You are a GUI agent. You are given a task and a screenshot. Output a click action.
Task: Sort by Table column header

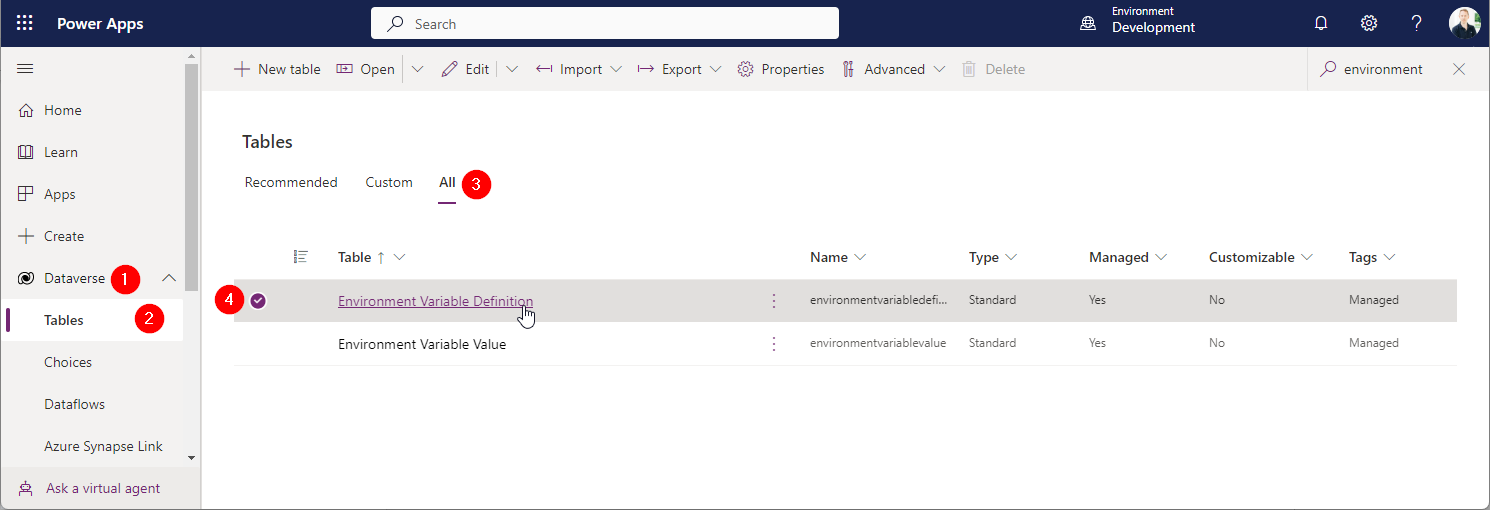pos(354,257)
